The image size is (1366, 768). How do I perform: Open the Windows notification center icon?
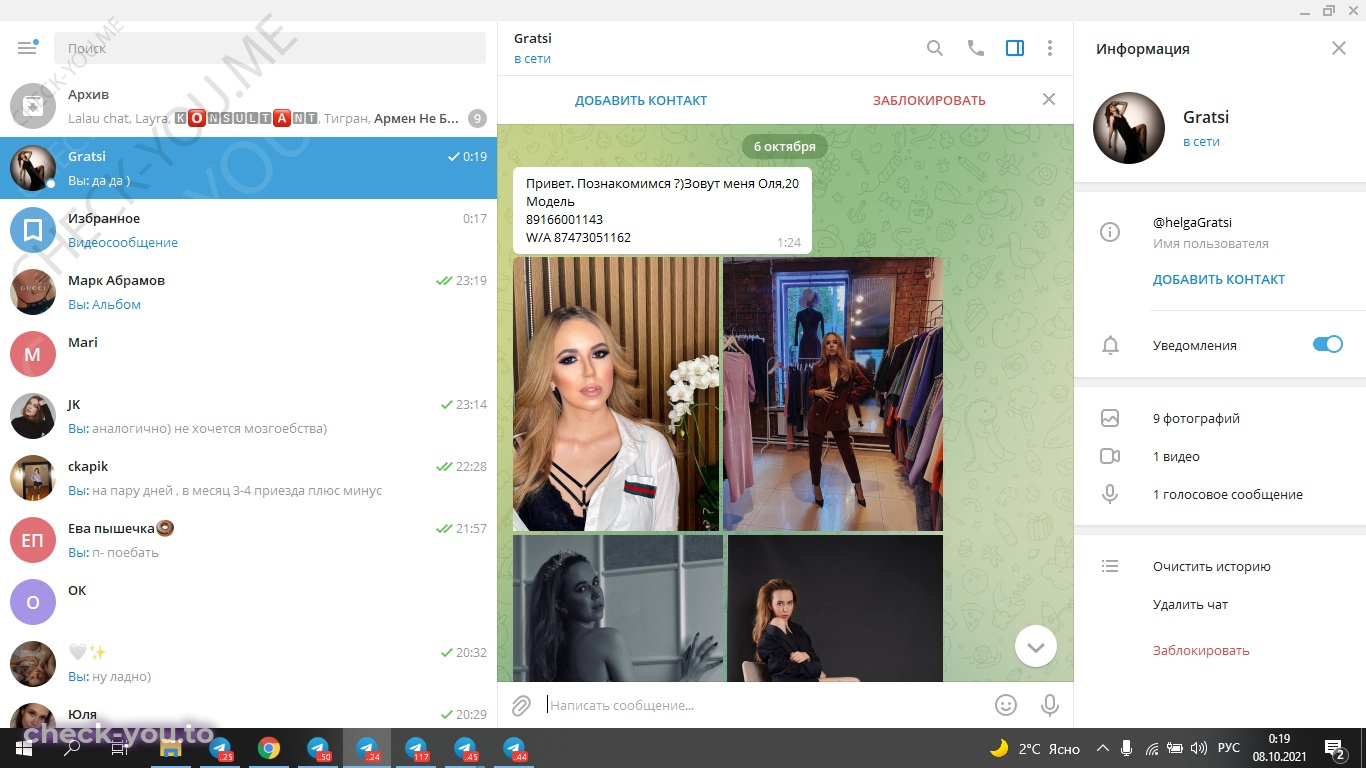[x=1335, y=748]
